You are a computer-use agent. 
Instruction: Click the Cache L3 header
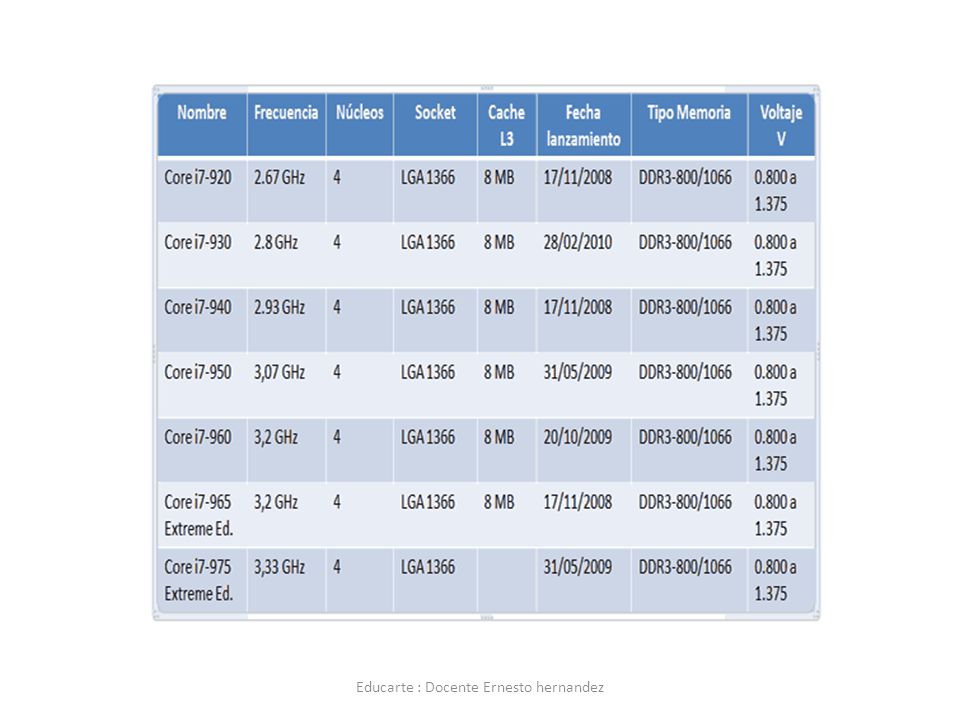pyautogui.click(x=506, y=125)
